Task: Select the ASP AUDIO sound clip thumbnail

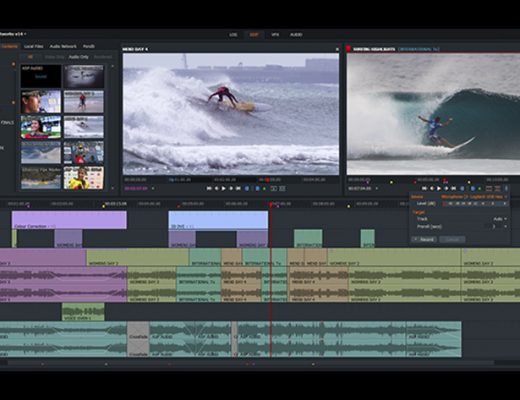Action: click(41, 76)
